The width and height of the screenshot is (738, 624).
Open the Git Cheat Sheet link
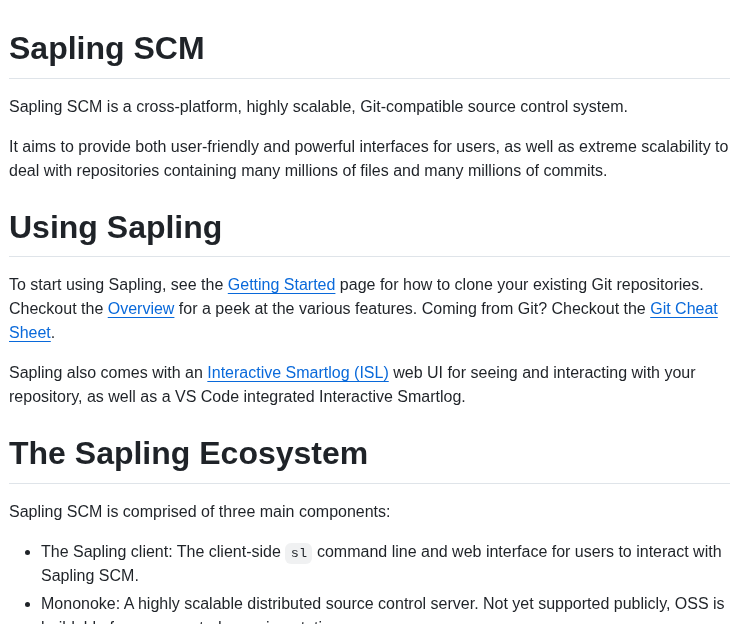click(x=363, y=320)
